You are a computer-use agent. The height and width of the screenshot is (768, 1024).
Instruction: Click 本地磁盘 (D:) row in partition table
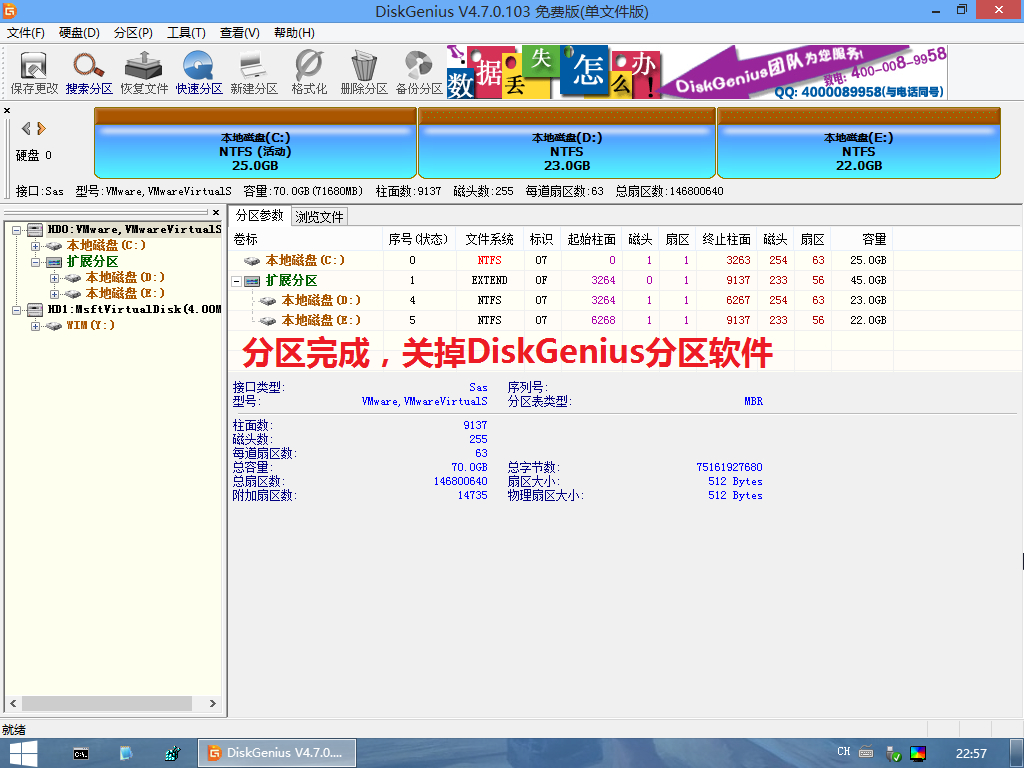coord(562,300)
